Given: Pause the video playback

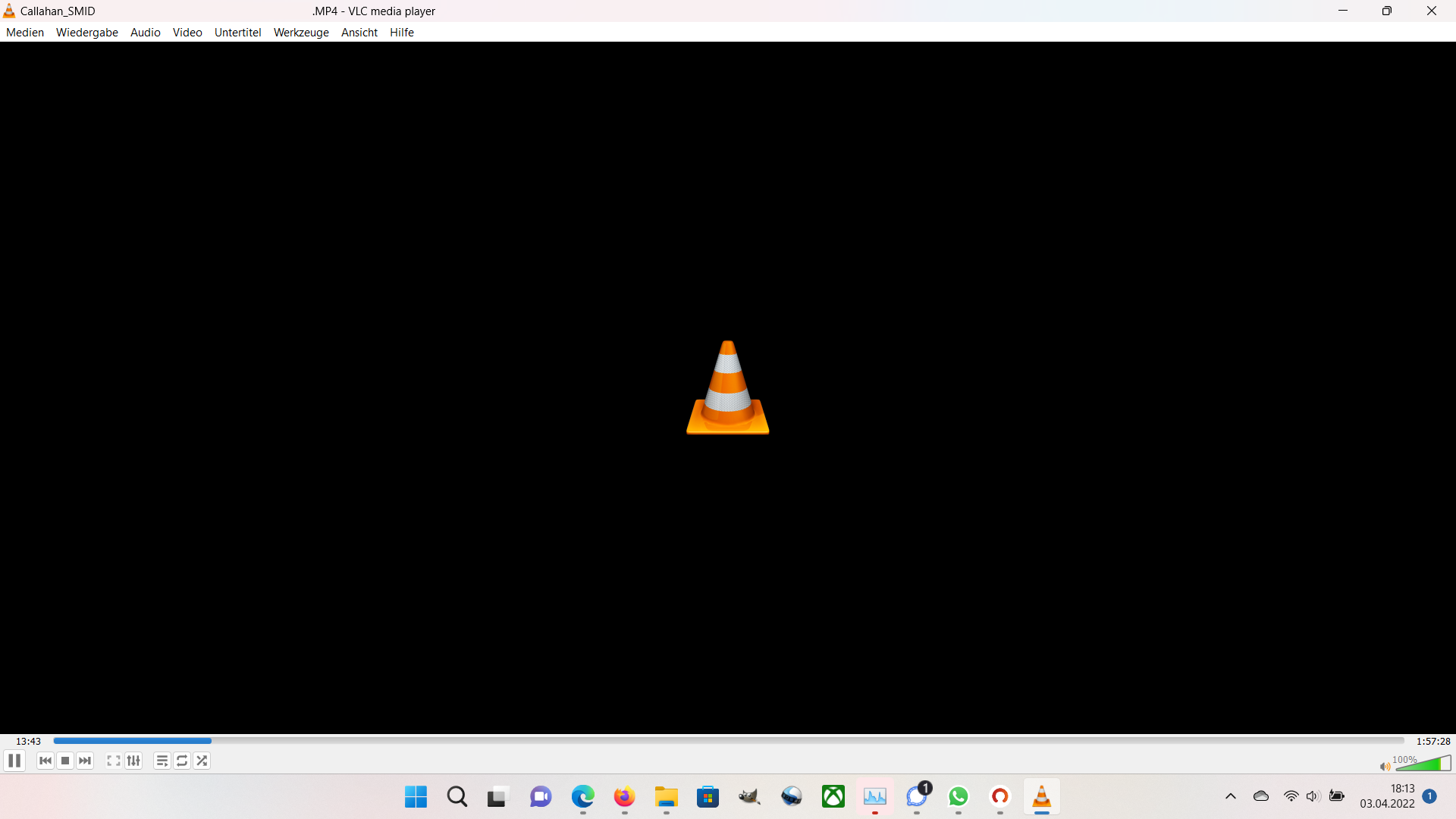Looking at the screenshot, I should 14,761.
